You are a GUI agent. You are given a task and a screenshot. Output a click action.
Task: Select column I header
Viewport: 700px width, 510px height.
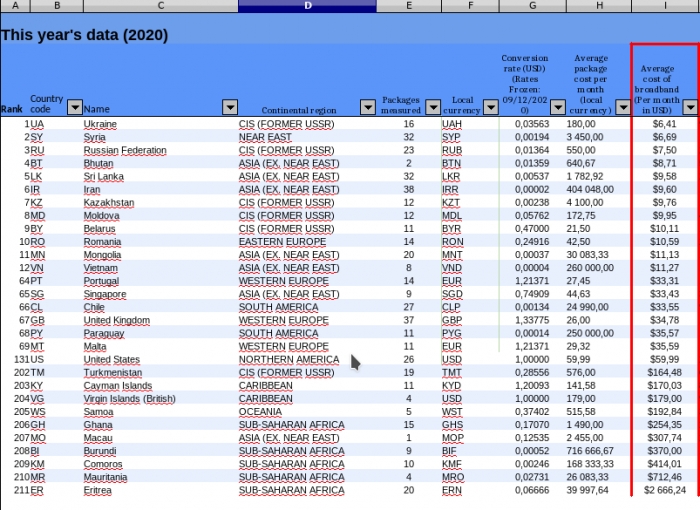click(x=665, y=6)
